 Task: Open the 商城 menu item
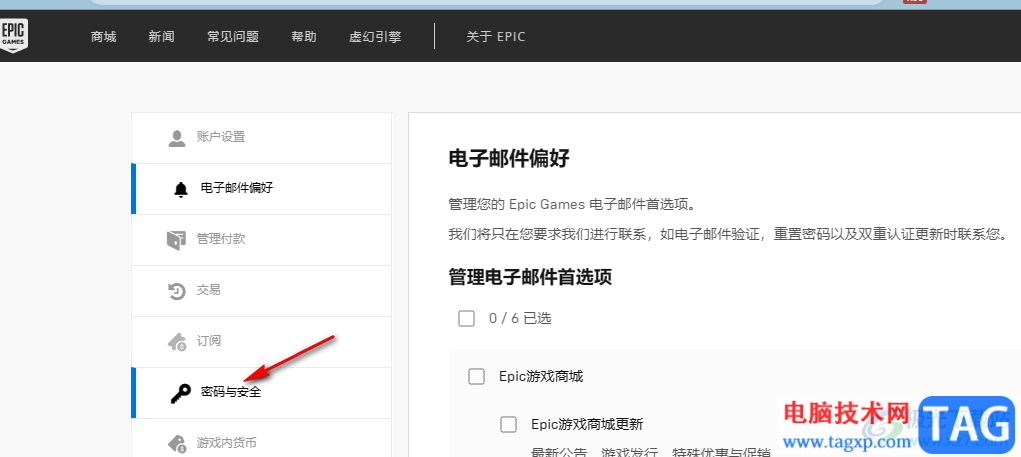click(104, 36)
